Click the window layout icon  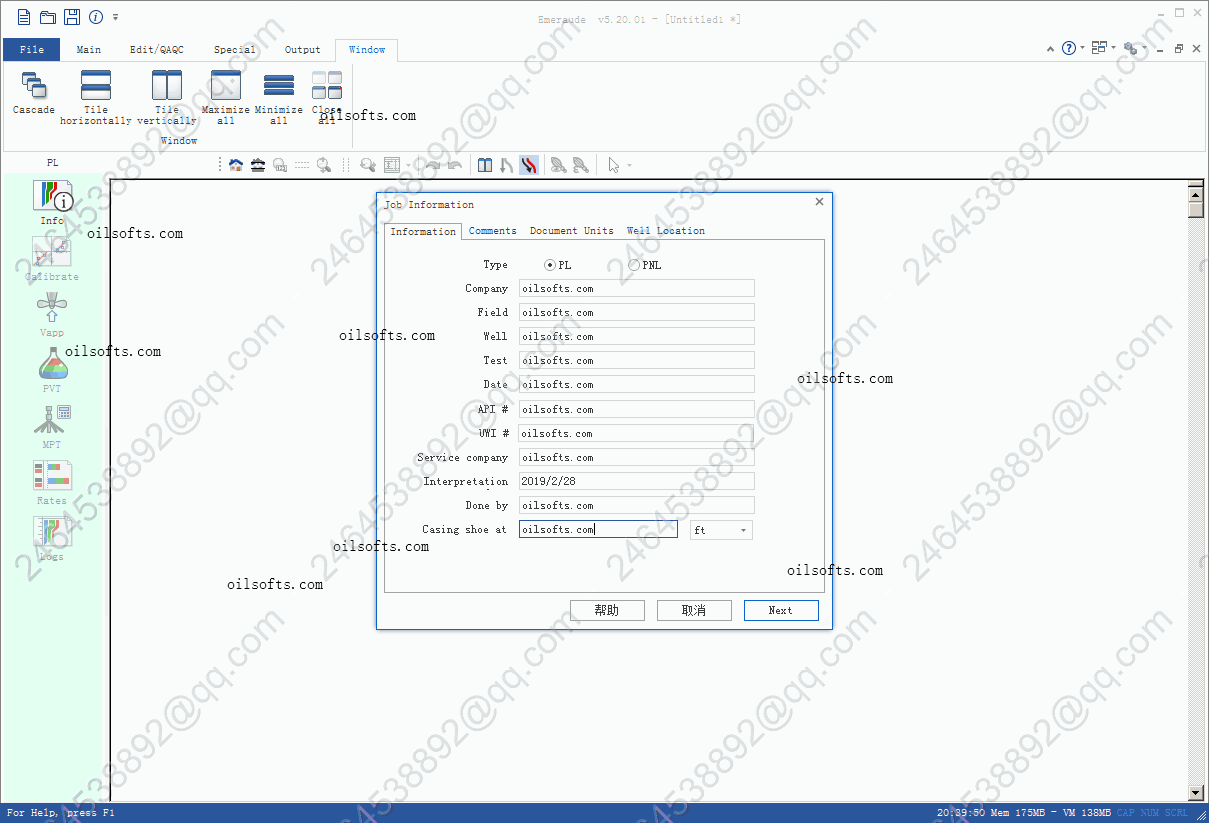(1100, 48)
